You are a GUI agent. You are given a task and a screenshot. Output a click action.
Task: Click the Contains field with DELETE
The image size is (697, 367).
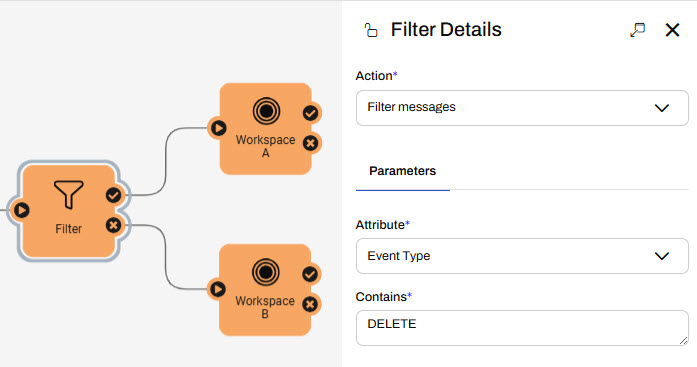[x=522, y=328]
